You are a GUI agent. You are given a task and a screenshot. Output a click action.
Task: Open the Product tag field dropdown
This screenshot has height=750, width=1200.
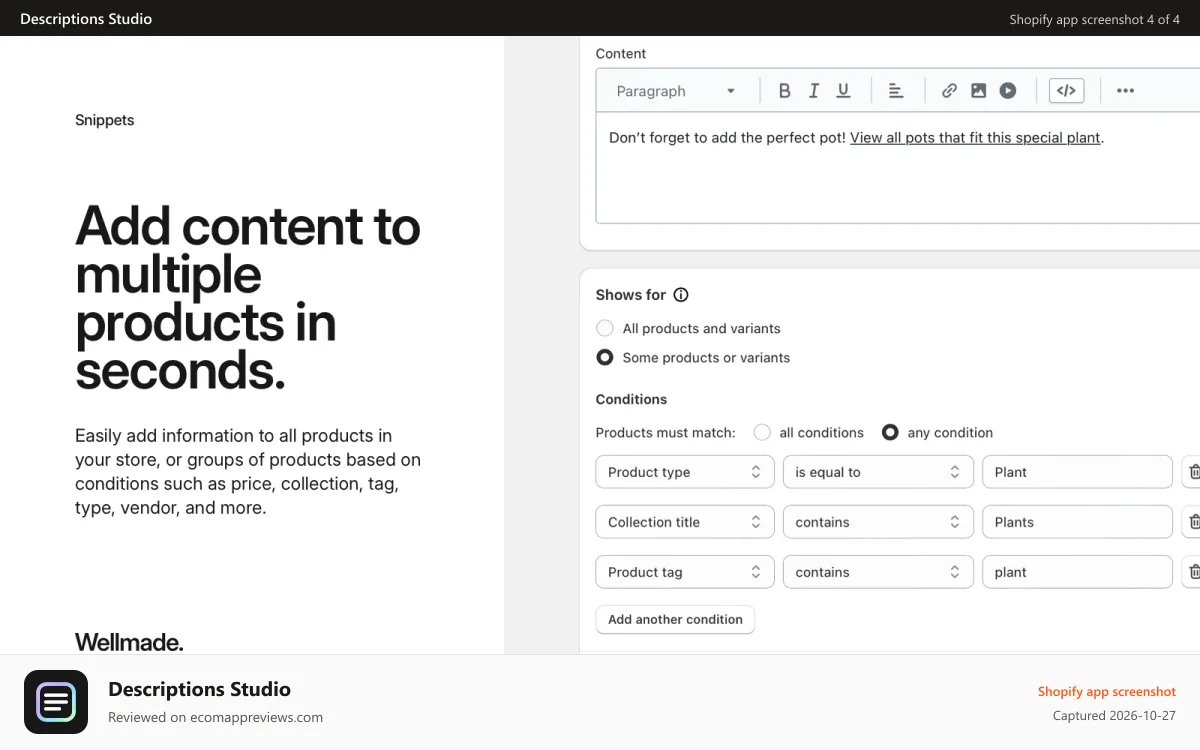pyautogui.click(x=685, y=572)
